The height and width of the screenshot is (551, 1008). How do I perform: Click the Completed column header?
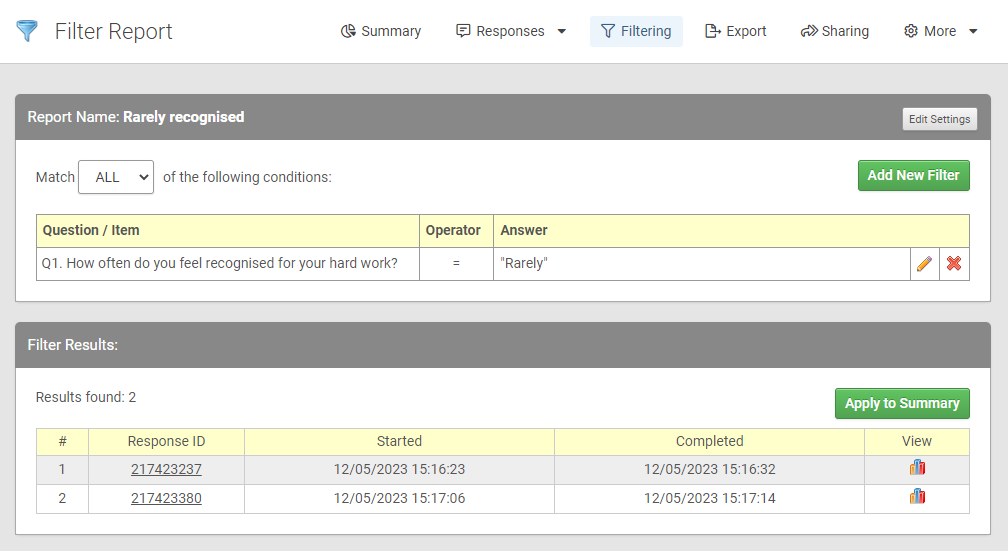709,441
